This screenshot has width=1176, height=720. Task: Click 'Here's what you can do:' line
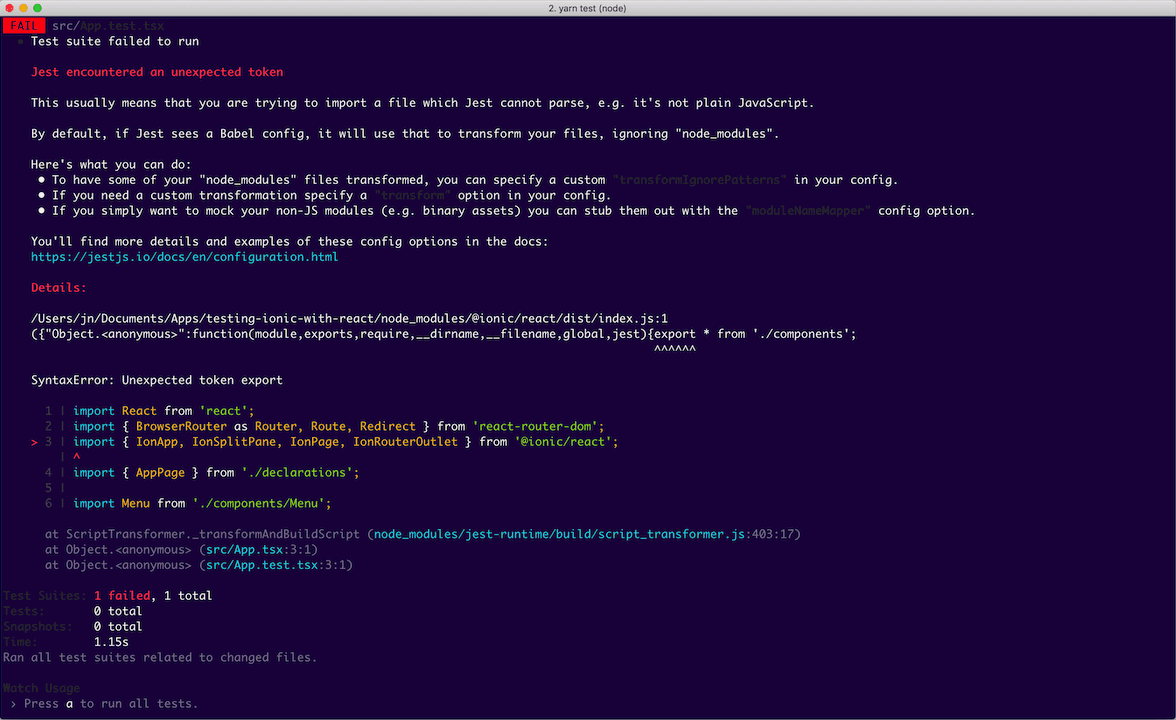pyautogui.click(x=111, y=164)
